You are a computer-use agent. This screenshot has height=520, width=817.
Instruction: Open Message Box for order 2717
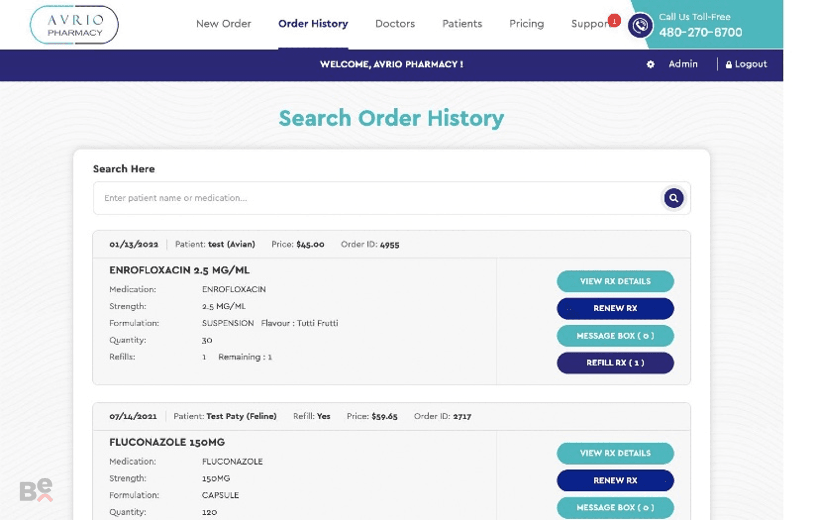[x=615, y=507]
